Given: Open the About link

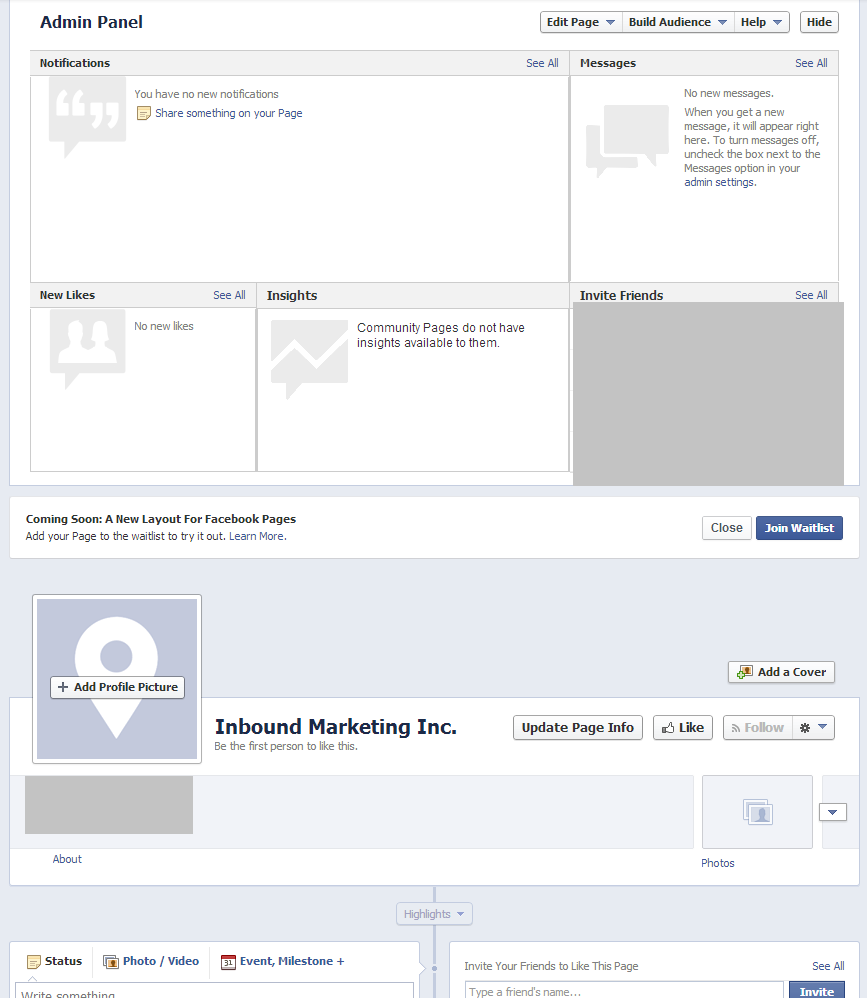Looking at the screenshot, I should pyautogui.click(x=67, y=859).
